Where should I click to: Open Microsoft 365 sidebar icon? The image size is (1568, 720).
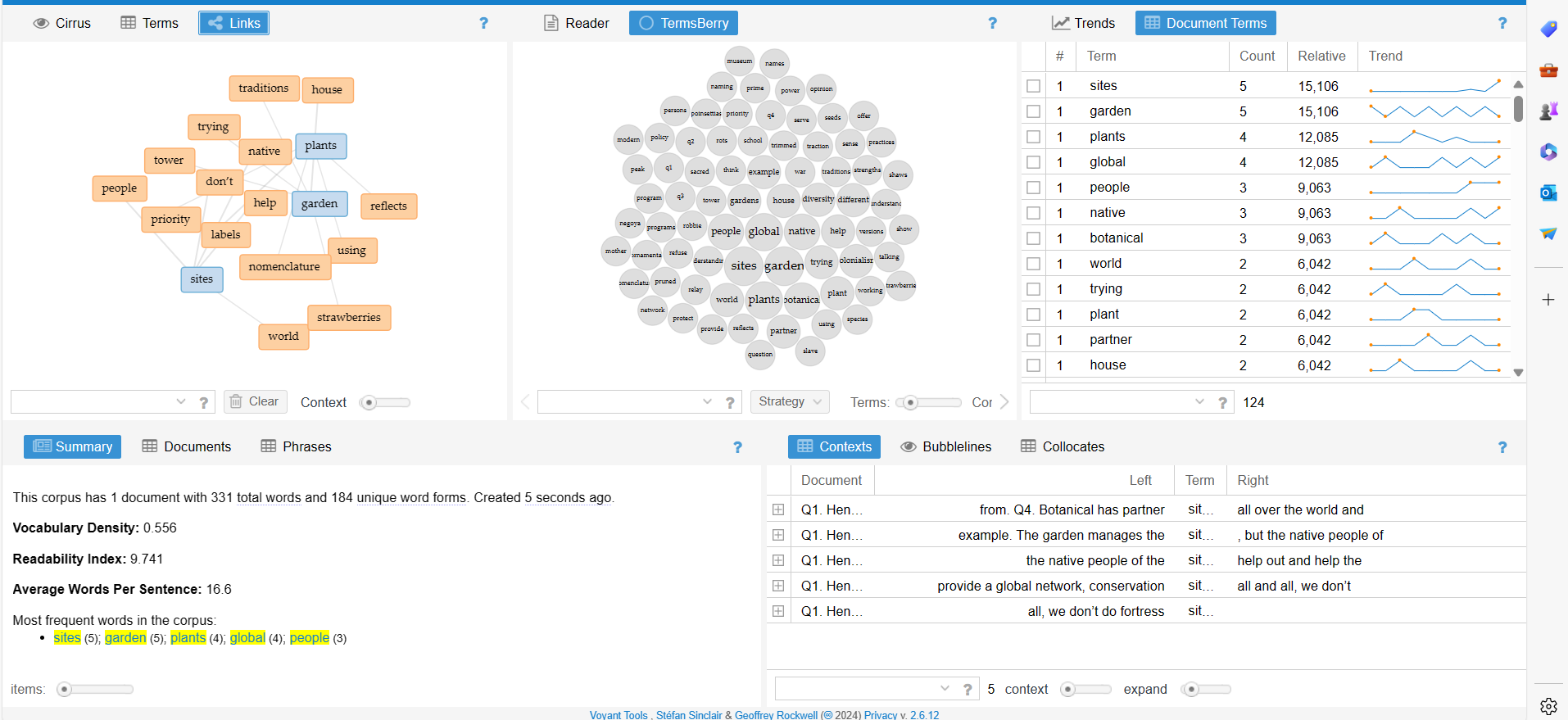(1548, 152)
